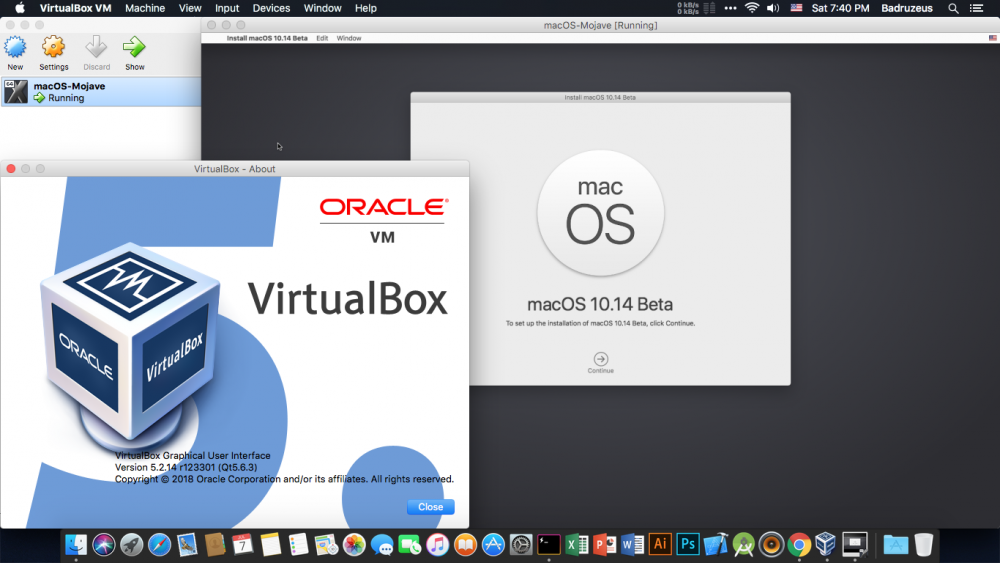Open iBooks in the Dock
The height and width of the screenshot is (563, 1000).
[466, 545]
